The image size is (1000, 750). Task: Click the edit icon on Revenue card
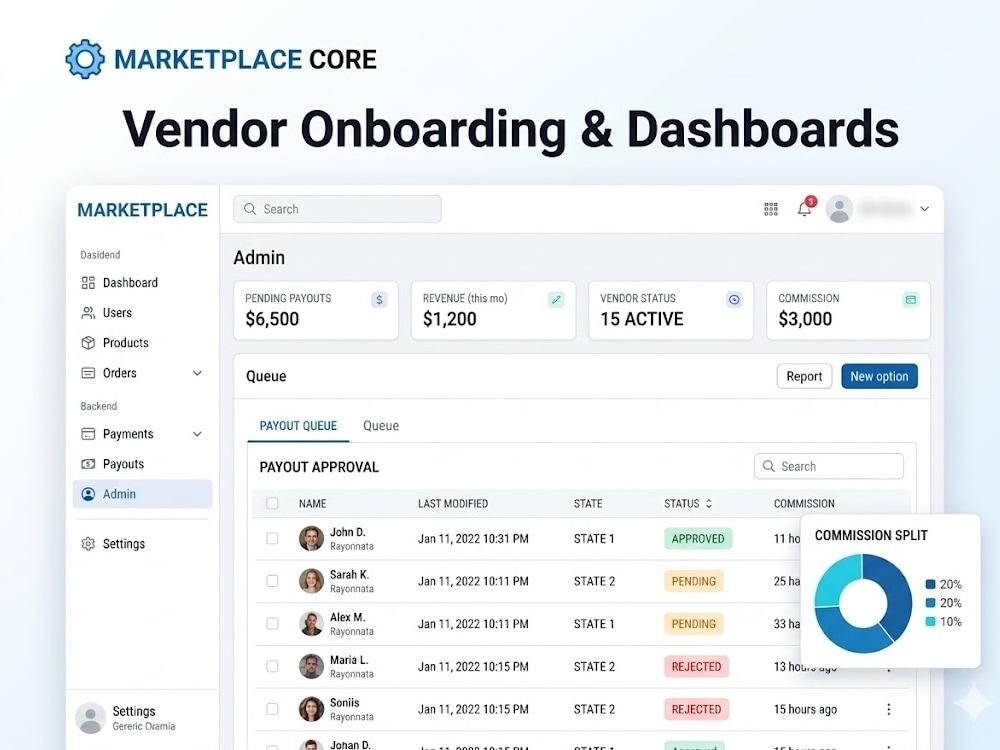click(x=556, y=299)
